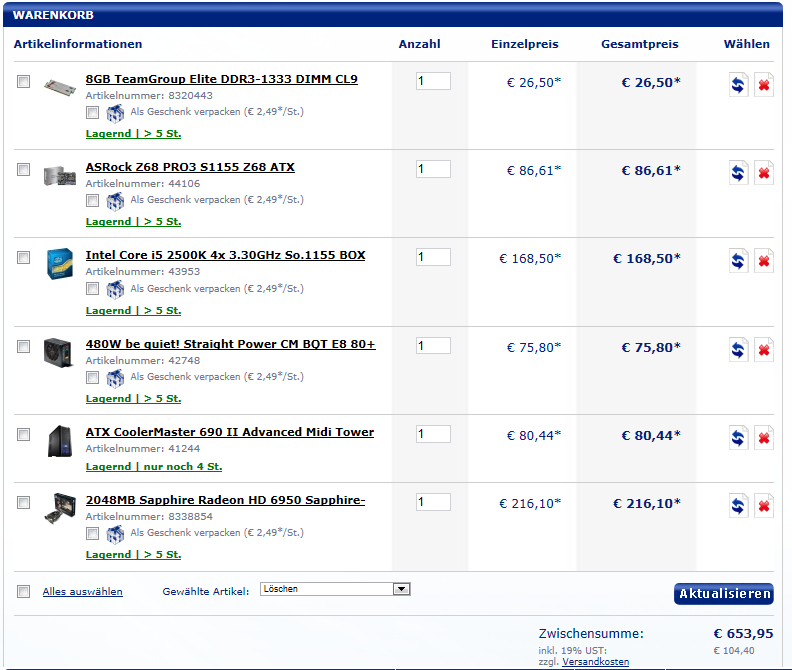Select the 8GB TeamGroup Elite row checkbox
This screenshot has height=670, width=792.
pos(23,81)
